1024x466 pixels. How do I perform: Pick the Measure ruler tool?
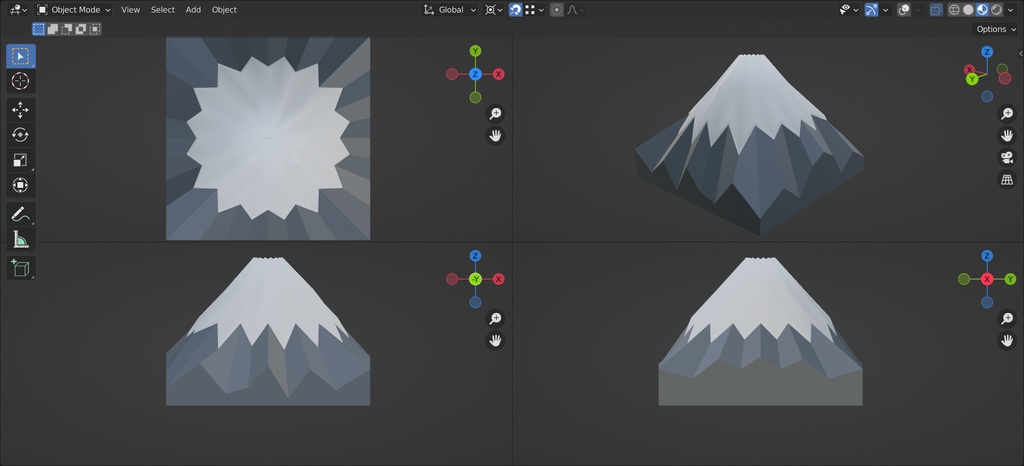click(x=21, y=240)
